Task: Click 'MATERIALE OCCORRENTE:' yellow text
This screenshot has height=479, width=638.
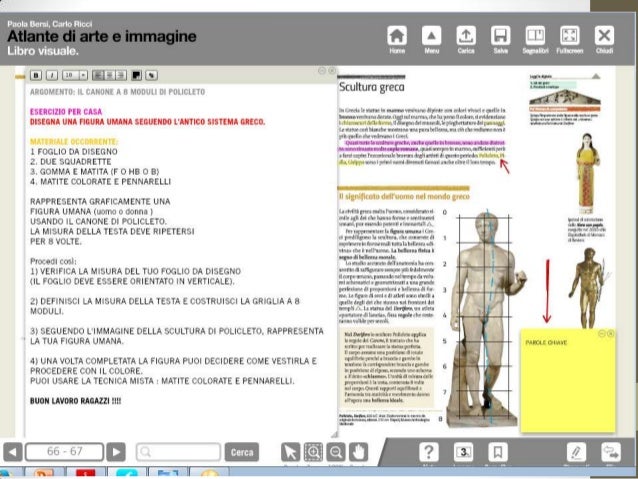Action: 74,142
